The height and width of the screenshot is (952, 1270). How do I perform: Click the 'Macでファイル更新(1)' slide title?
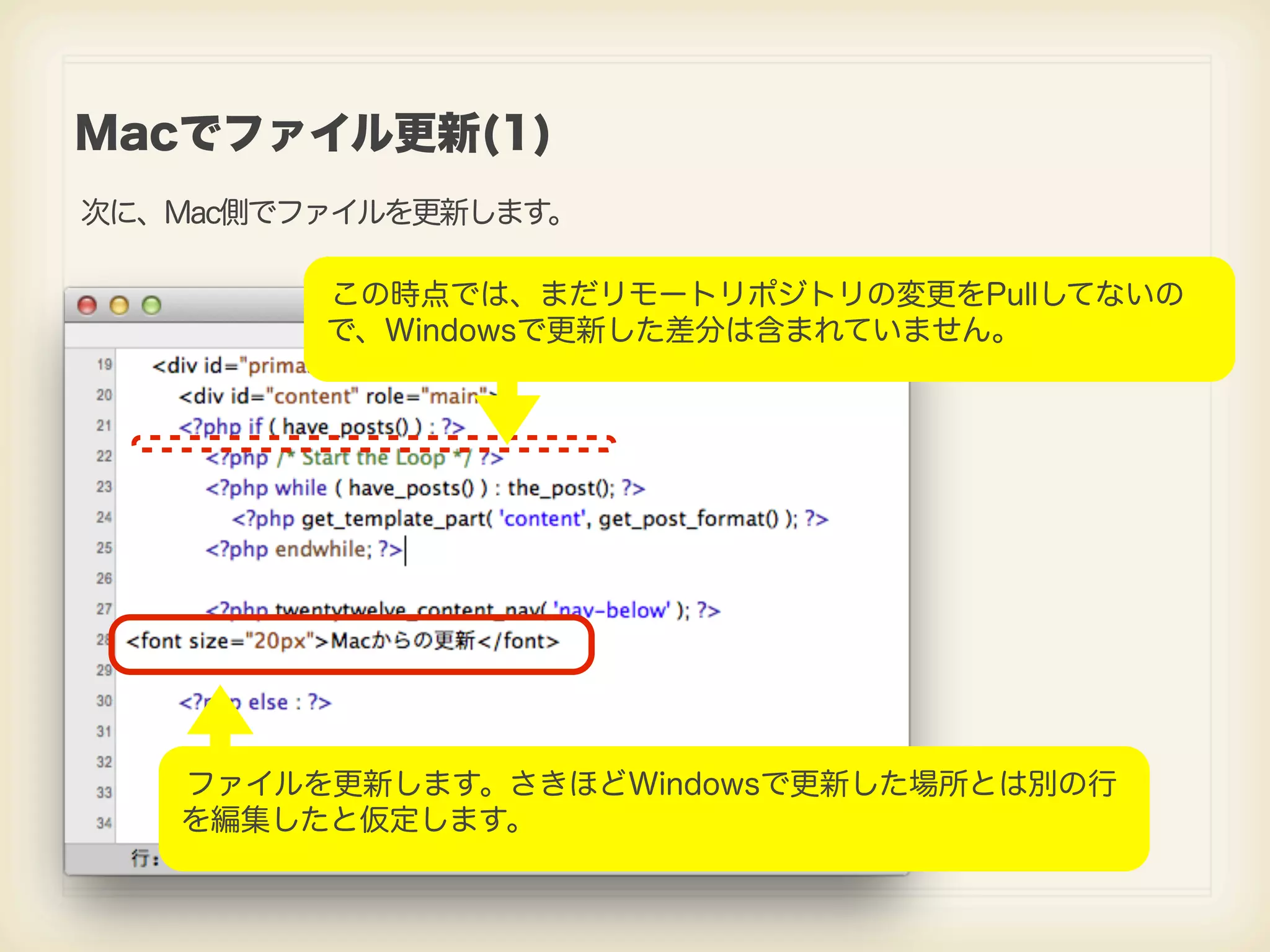coord(312,134)
